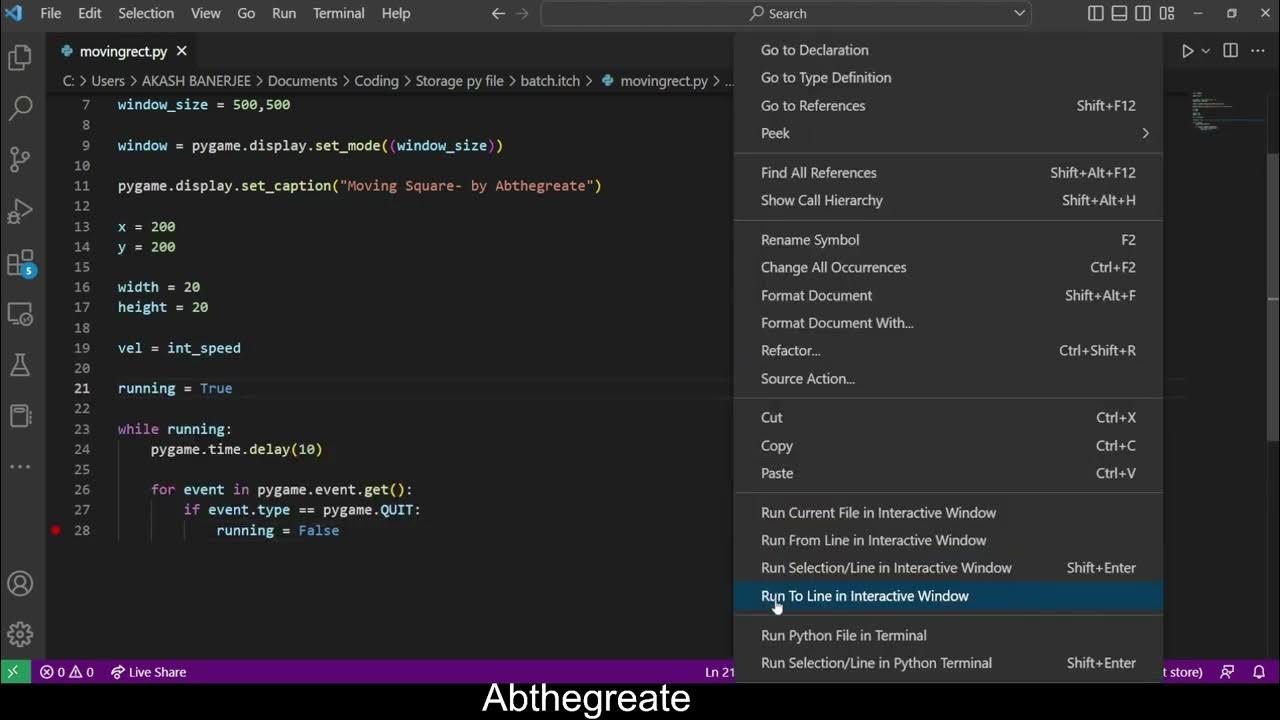Choose Go to Declaration
Image resolution: width=1280 pixels, height=720 pixels.
click(948, 50)
